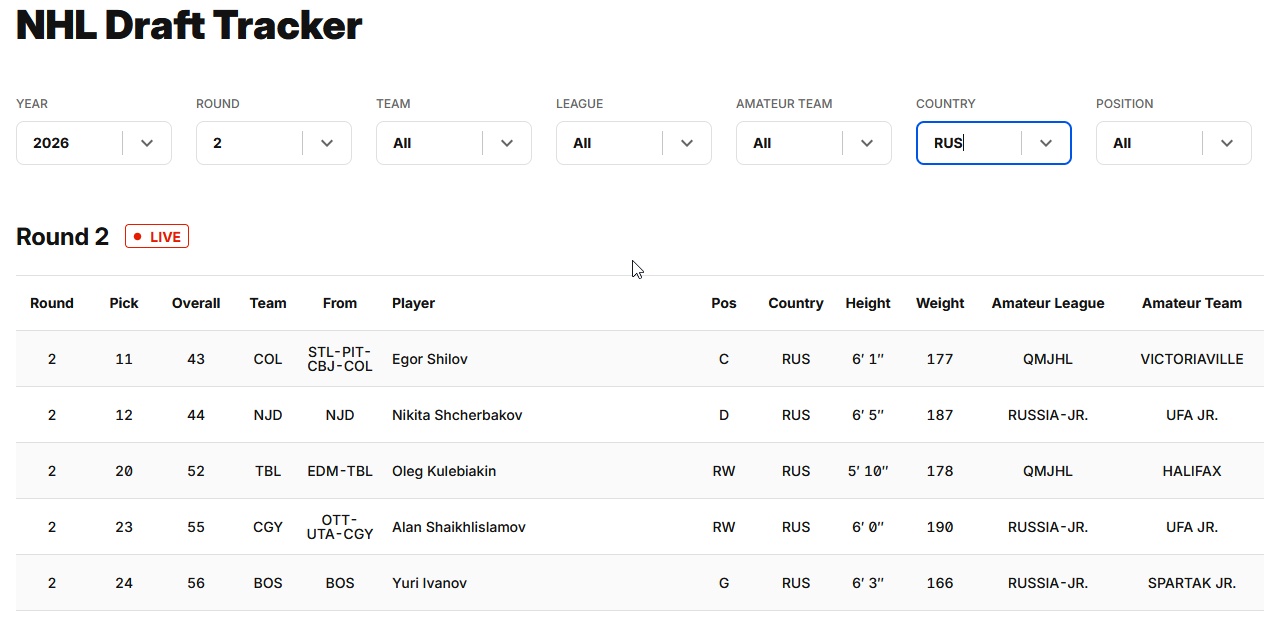The width and height of the screenshot is (1271, 636).
Task: Click team COL in Egor Shilov's row
Action: (268, 359)
